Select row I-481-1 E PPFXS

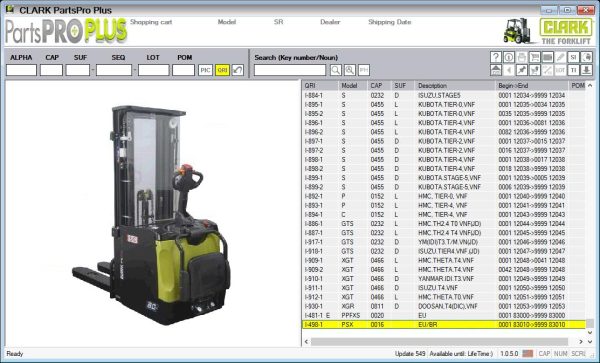[x=444, y=316]
